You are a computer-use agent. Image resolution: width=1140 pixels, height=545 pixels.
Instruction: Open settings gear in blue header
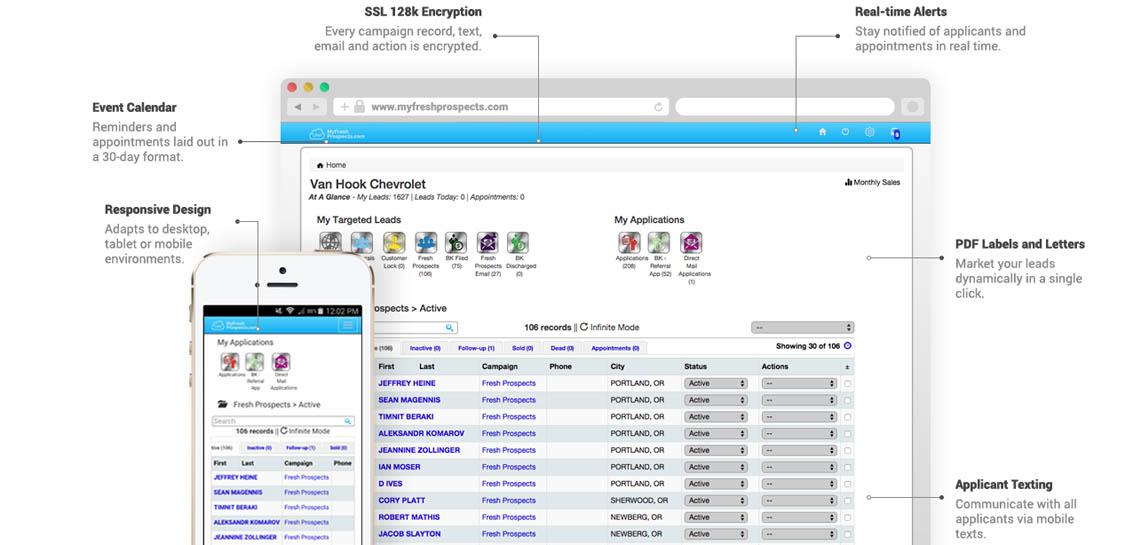click(869, 132)
